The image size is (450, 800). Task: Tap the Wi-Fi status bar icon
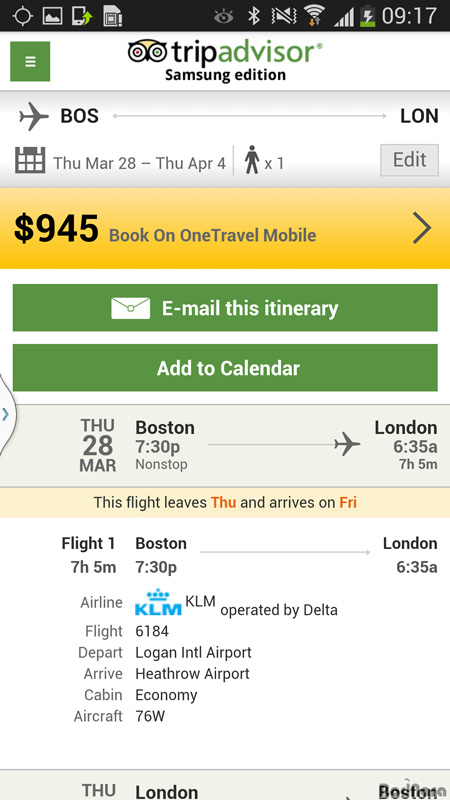coord(314,16)
